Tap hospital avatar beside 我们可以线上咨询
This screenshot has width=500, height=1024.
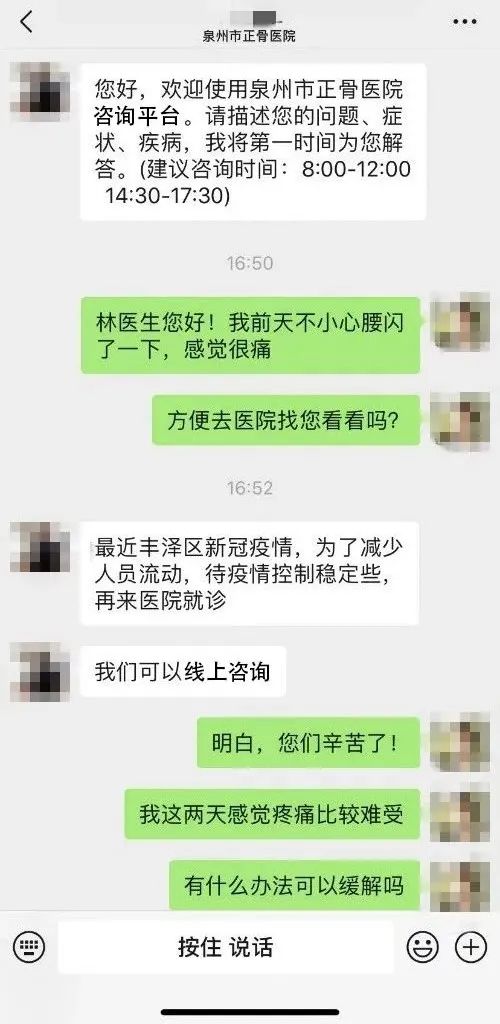tap(40, 672)
